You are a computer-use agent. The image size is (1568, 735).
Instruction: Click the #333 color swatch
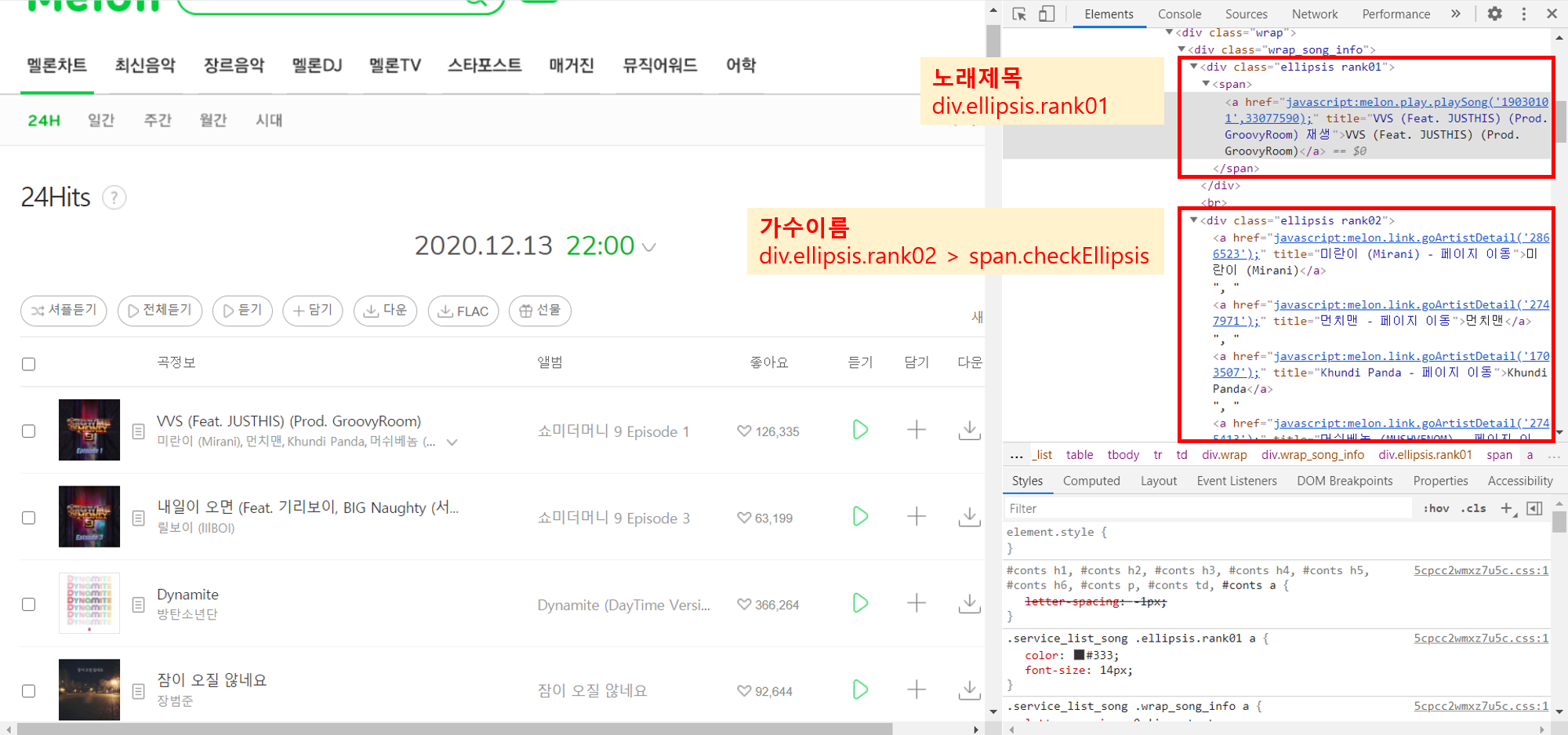point(1079,655)
